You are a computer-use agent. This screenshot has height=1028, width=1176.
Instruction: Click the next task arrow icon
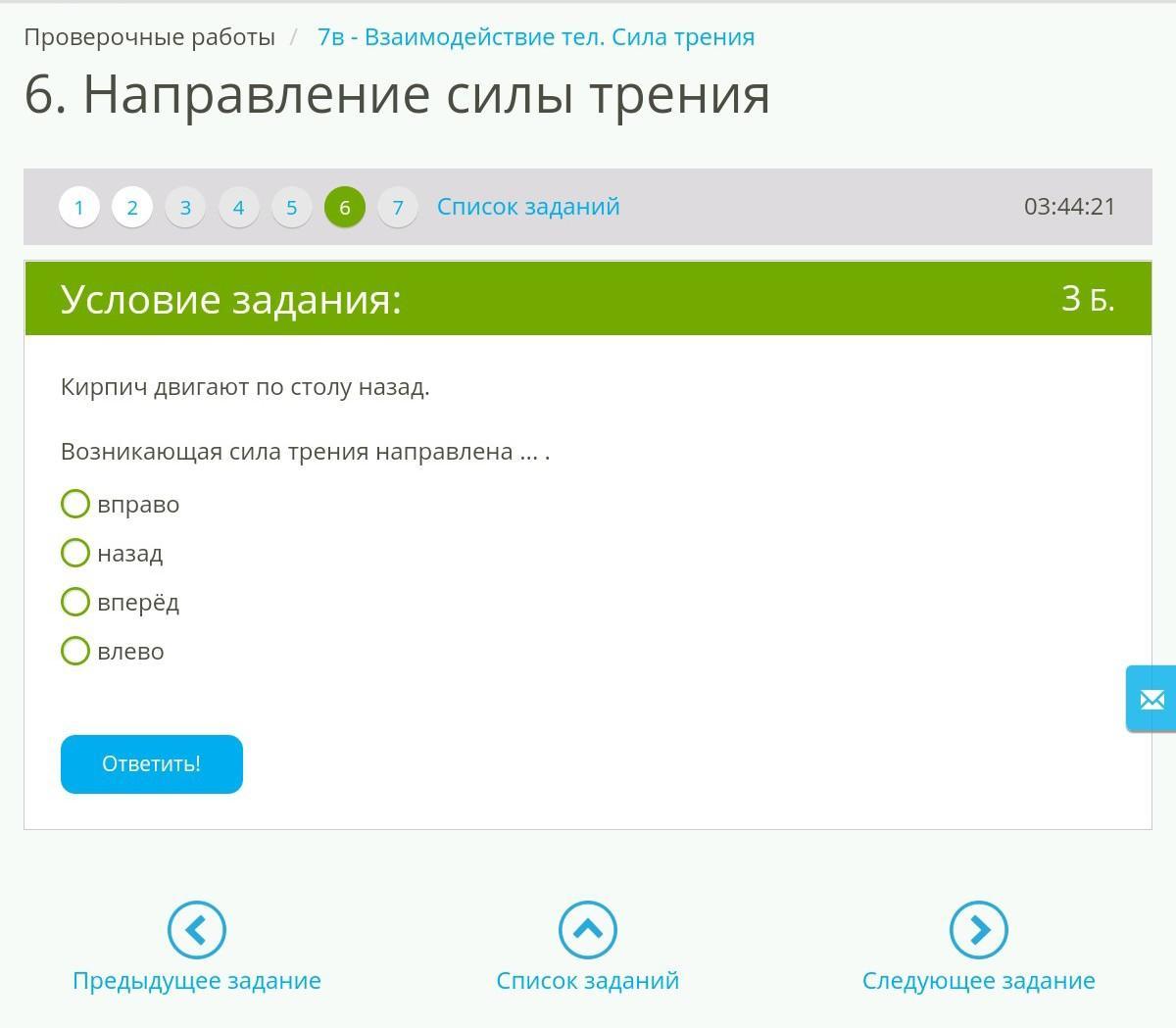coord(979,929)
